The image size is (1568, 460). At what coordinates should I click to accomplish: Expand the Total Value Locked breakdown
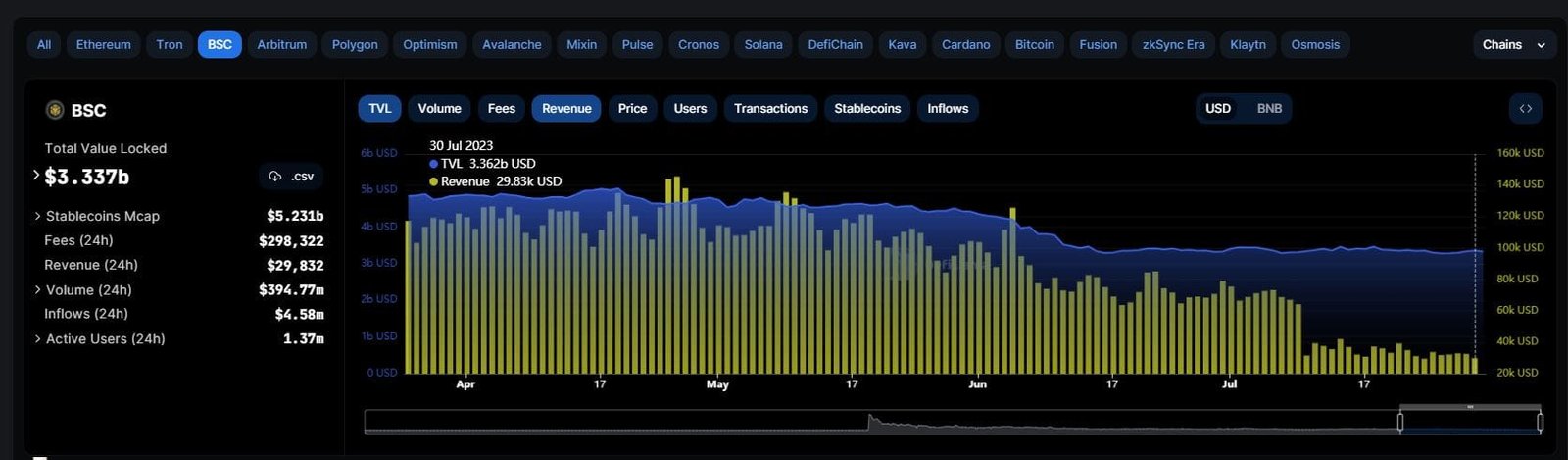pyautogui.click(x=36, y=176)
